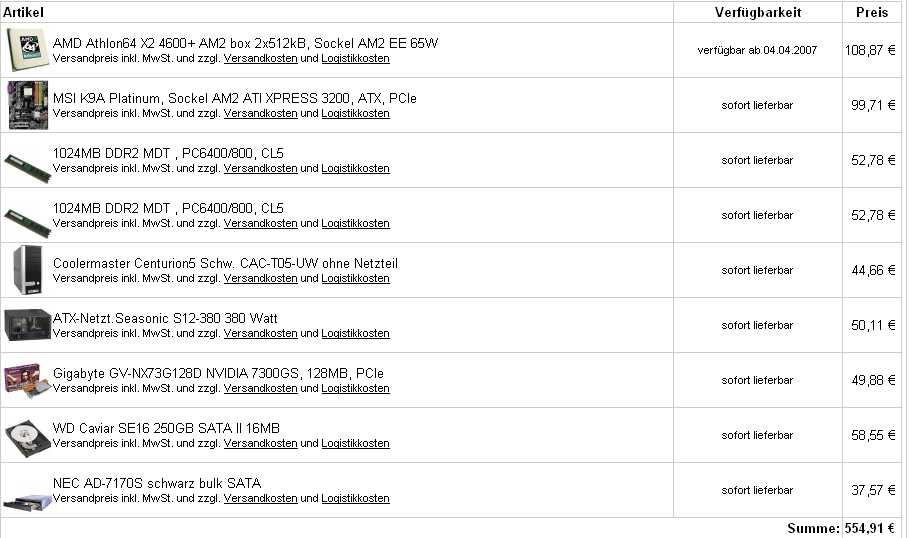Click the AMD Athlon64 X2 4600+ title
This screenshot has width=909, height=538.
245,43
